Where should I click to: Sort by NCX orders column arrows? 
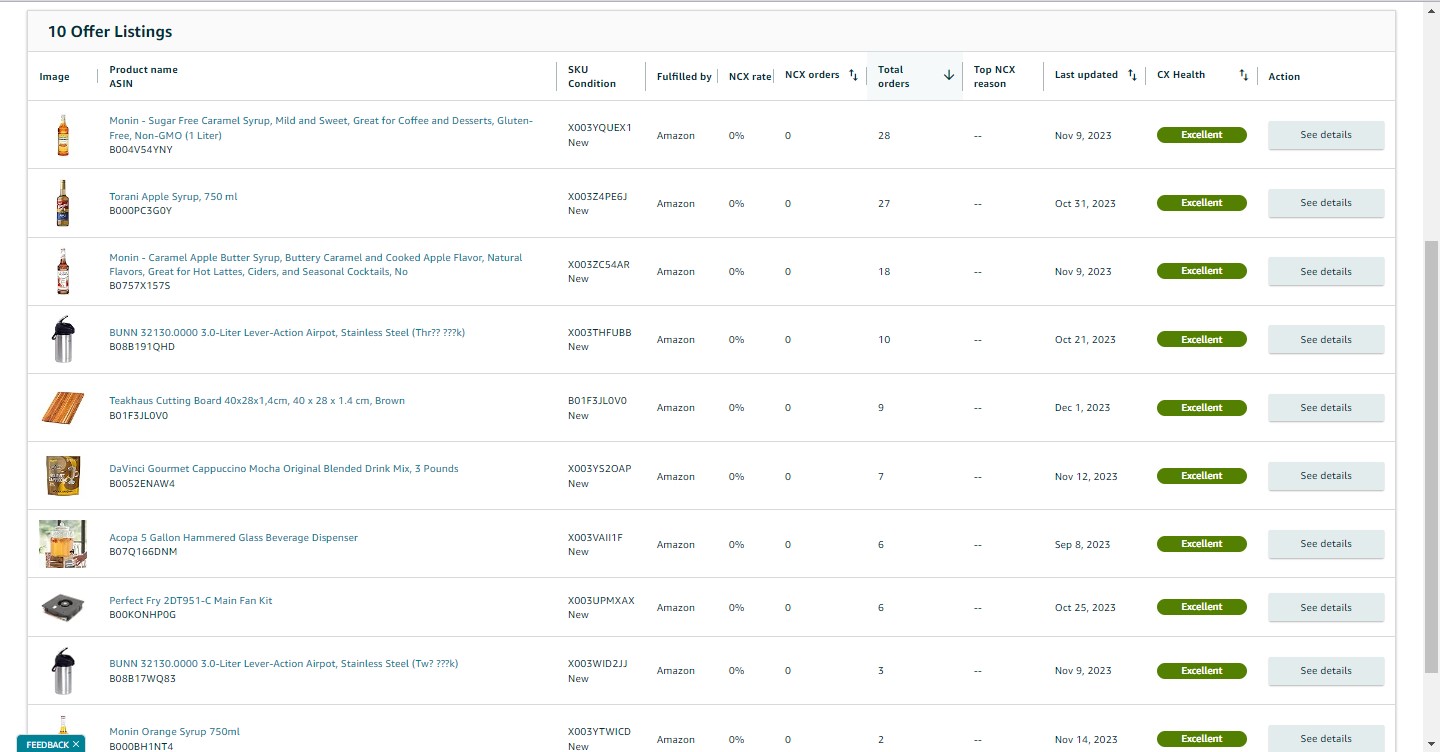tap(853, 75)
